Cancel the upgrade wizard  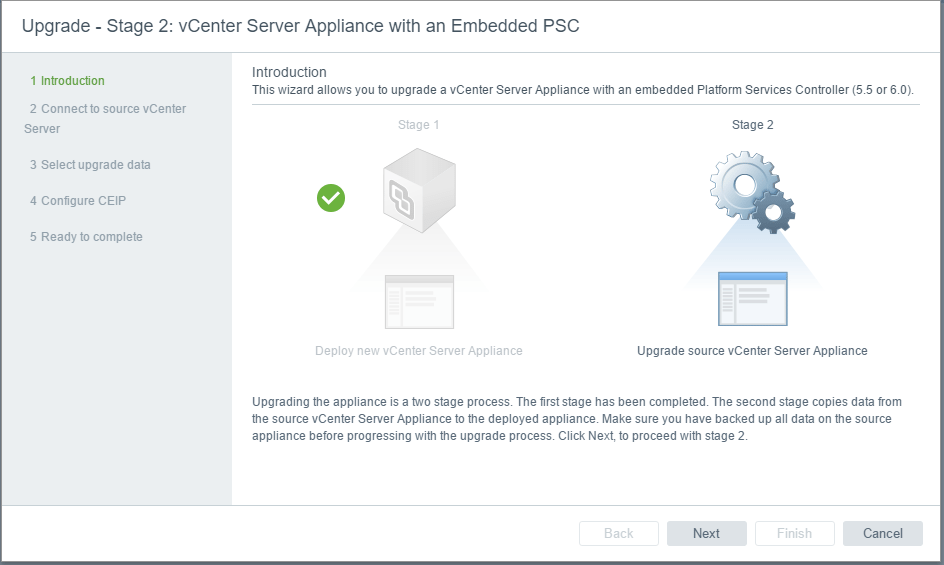click(x=882, y=533)
